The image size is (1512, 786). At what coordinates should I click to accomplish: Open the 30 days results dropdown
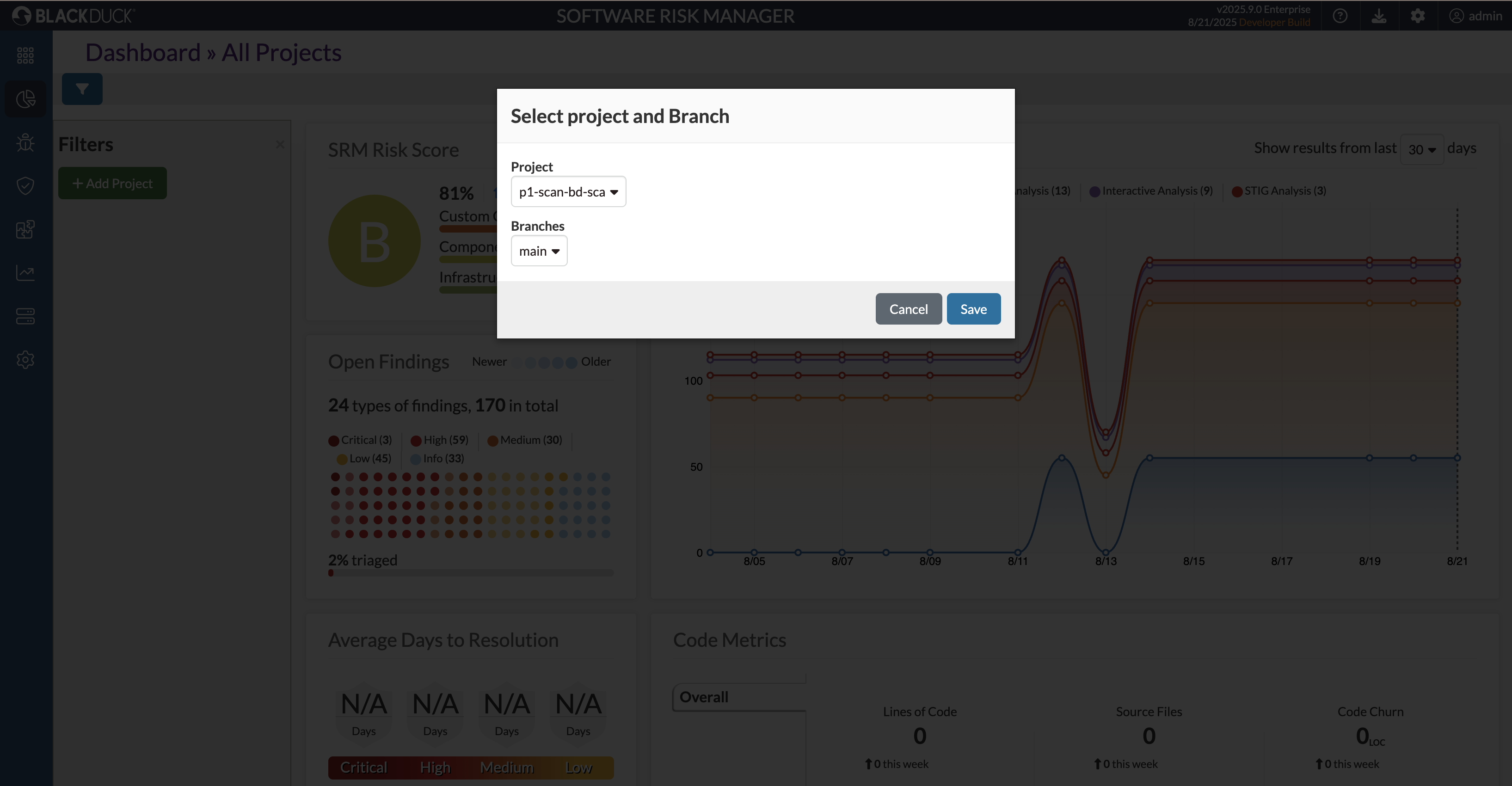point(1422,149)
